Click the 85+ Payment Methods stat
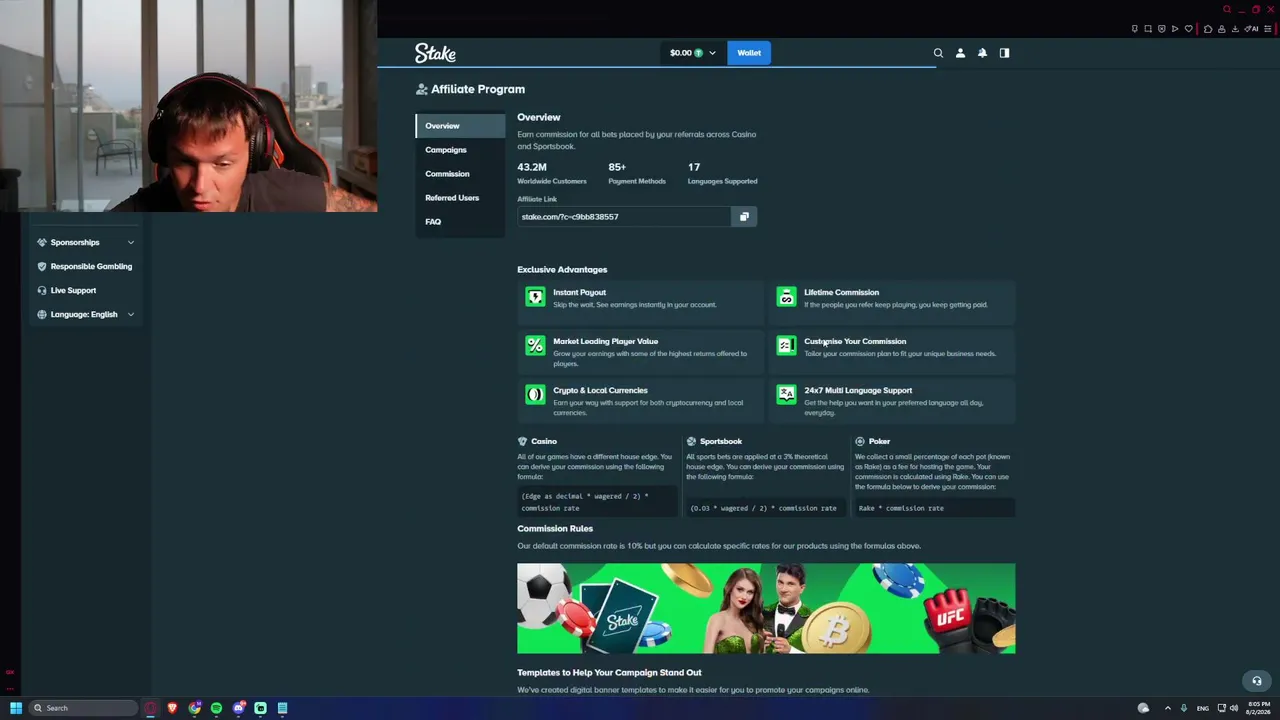The height and width of the screenshot is (720, 1280). tap(637, 173)
